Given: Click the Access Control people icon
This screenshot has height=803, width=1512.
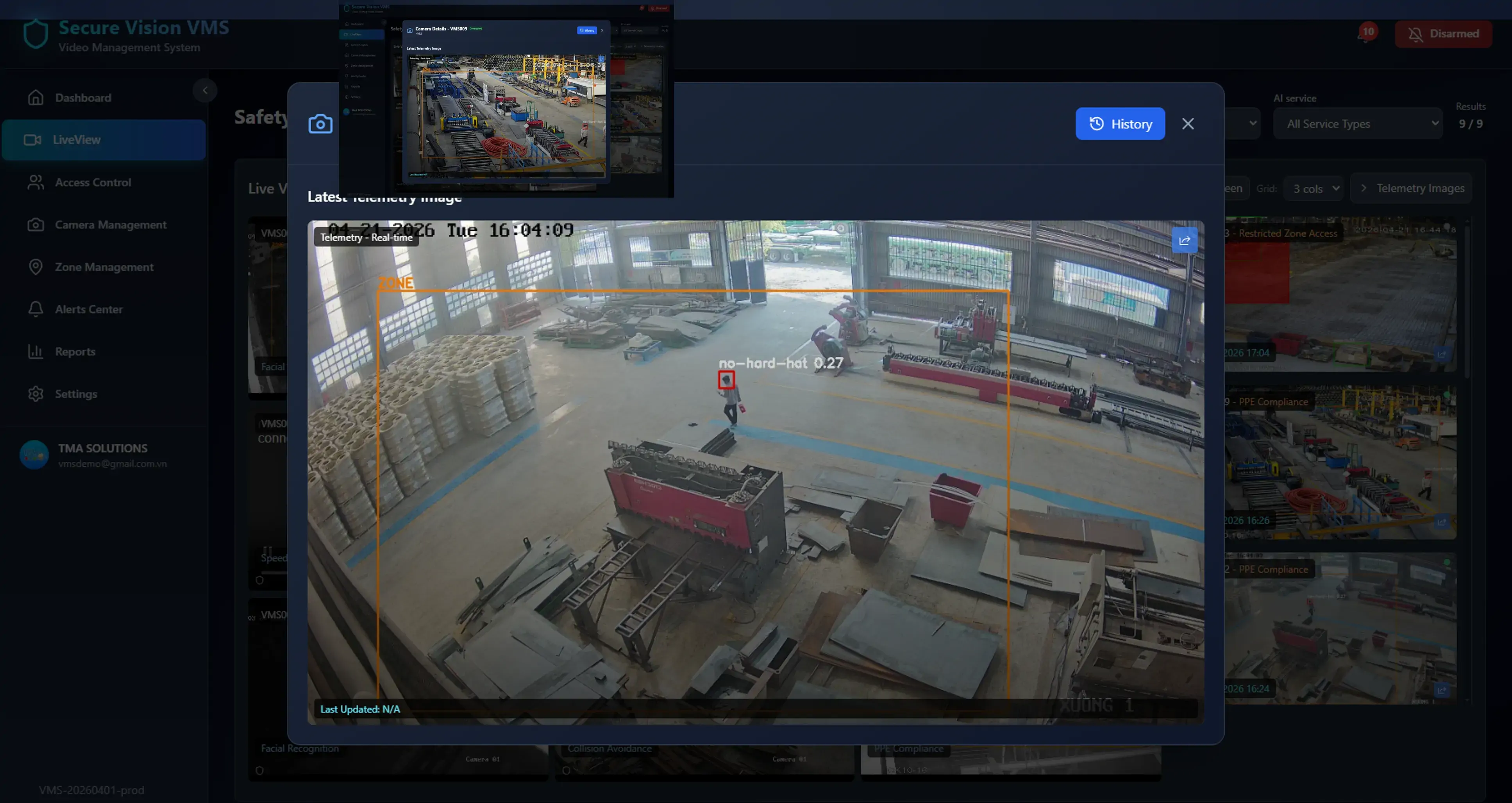Looking at the screenshot, I should [36, 182].
